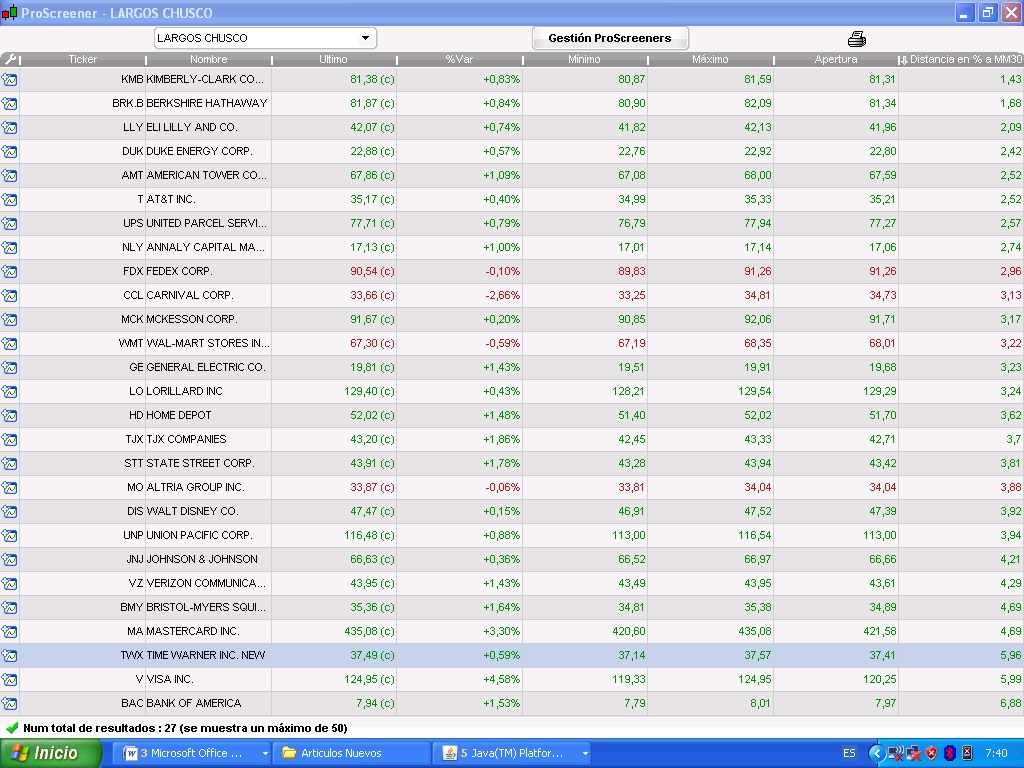Click Visa variation +4,58%

coord(502,680)
